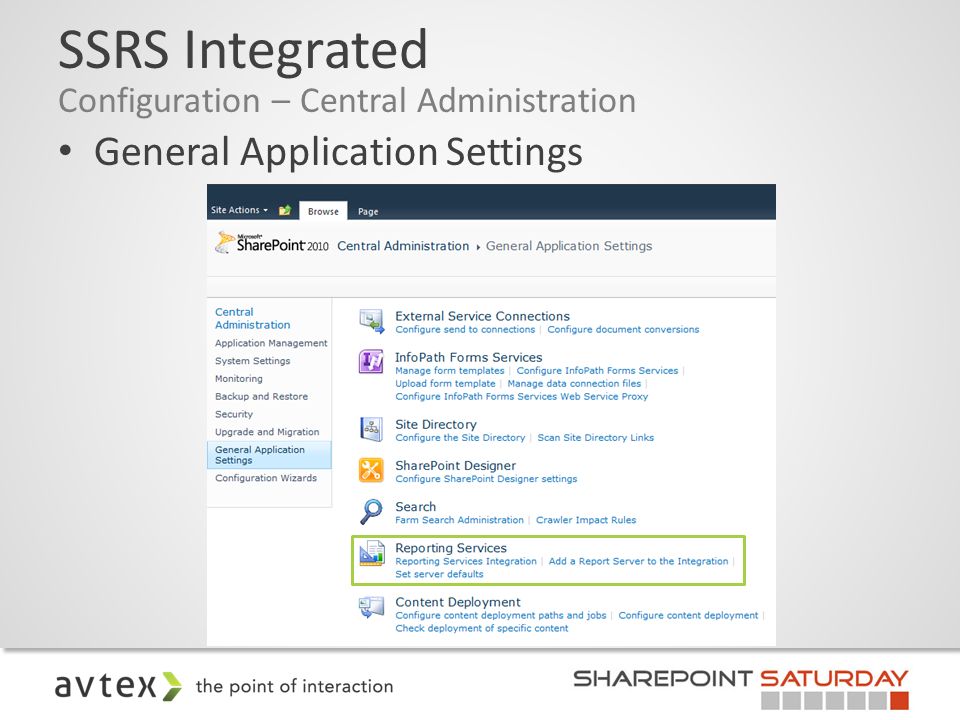Open the Site Directory heading
960x720 pixels.
pyautogui.click(x=436, y=425)
